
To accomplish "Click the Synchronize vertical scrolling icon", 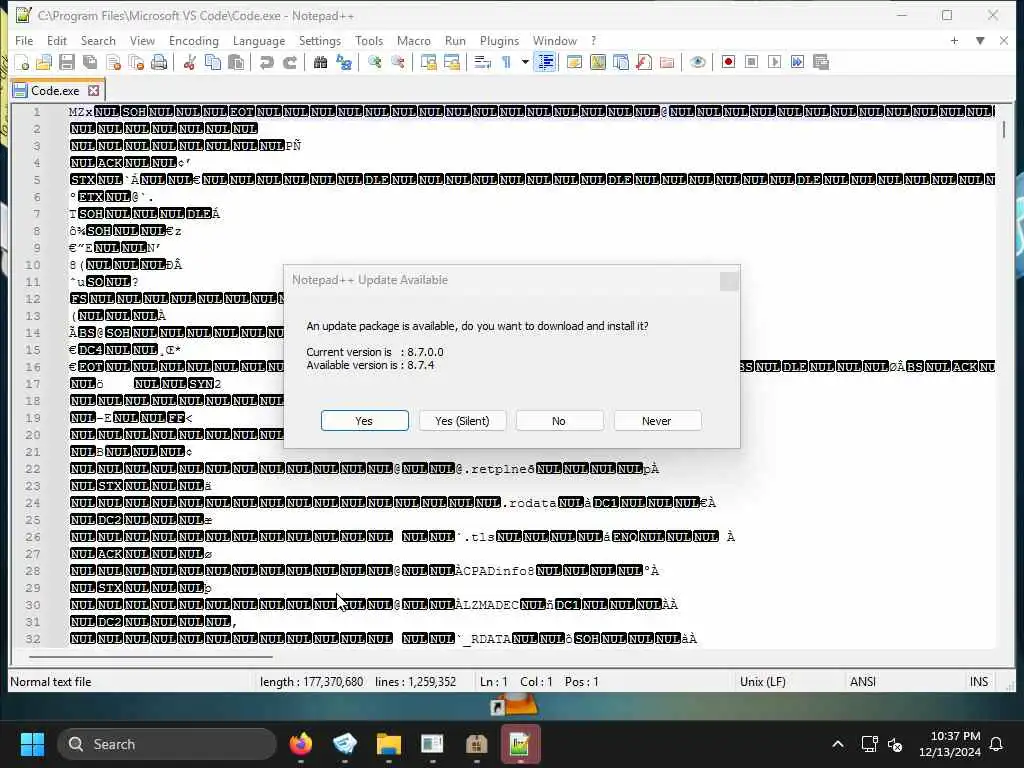I will [428, 63].
